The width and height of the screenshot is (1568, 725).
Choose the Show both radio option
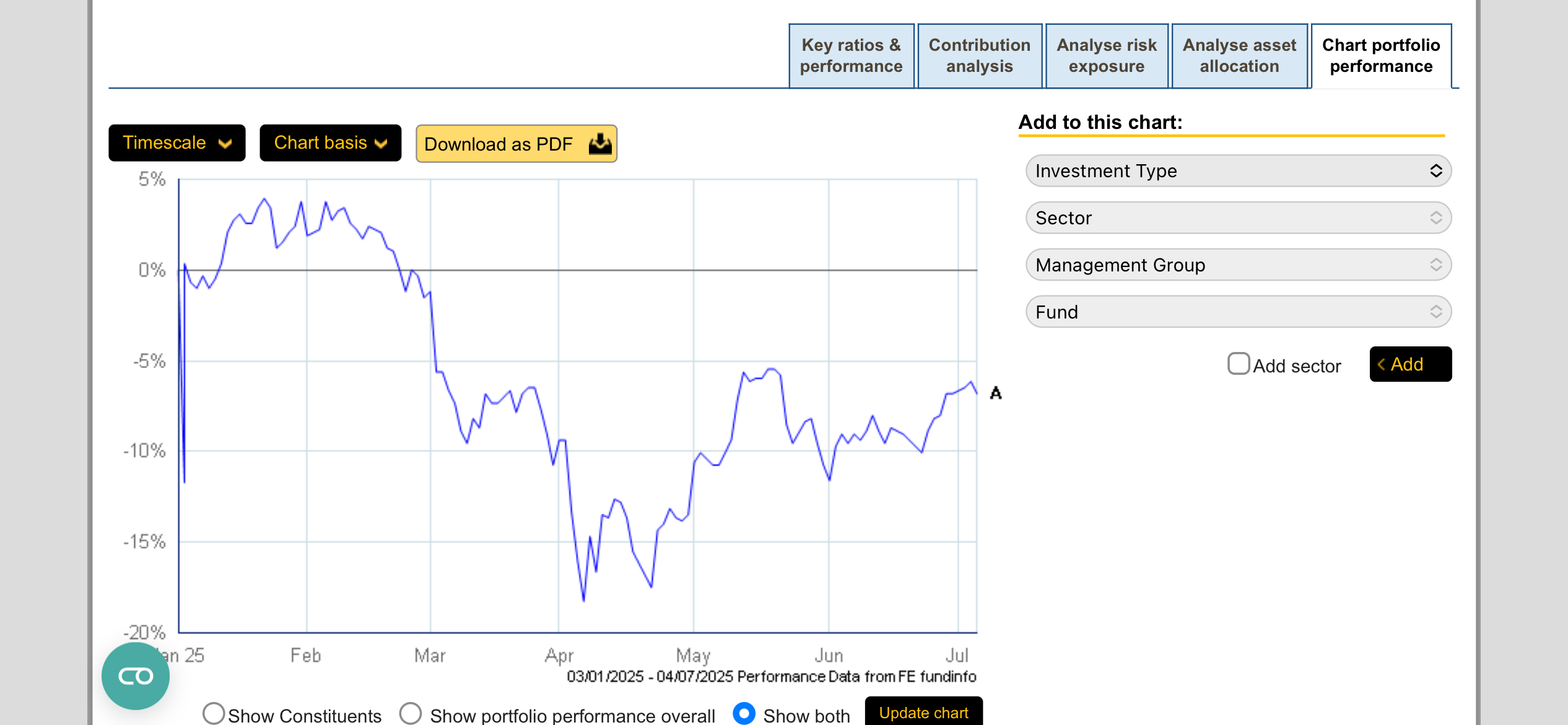tap(744, 713)
